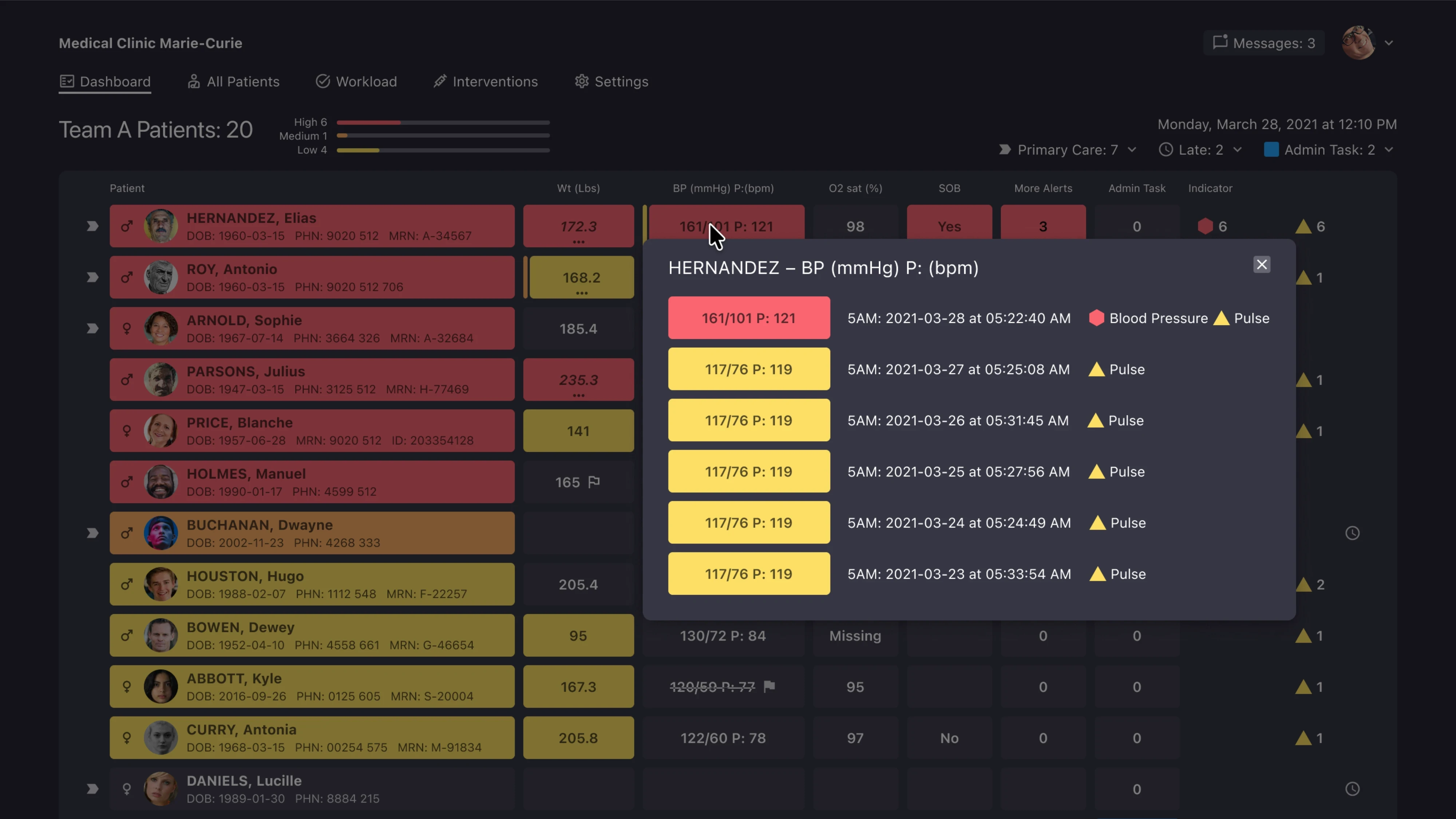
Task: Click Pulse triangle for 2021-03-27 entry
Action: (1096, 369)
